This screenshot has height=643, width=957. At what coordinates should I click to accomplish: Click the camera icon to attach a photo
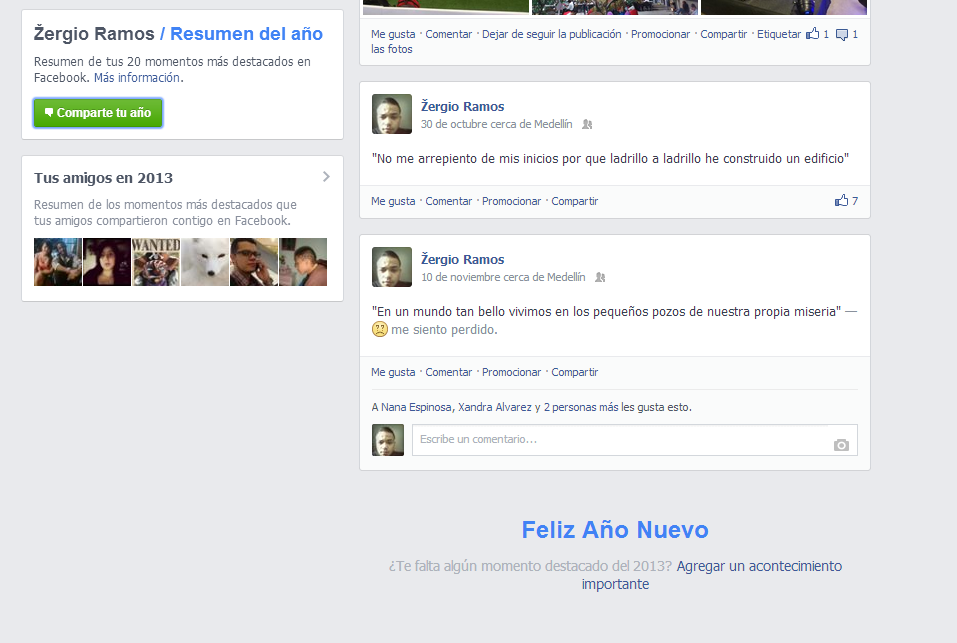(x=841, y=445)
